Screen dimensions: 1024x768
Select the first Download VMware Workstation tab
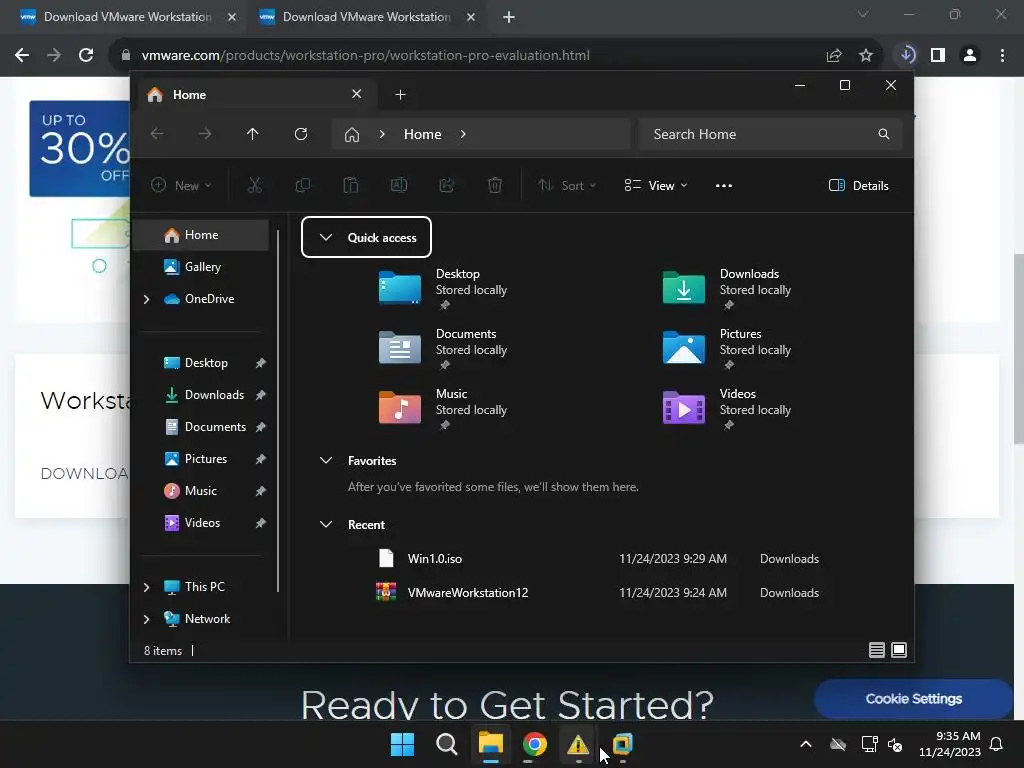pos(127,17)
